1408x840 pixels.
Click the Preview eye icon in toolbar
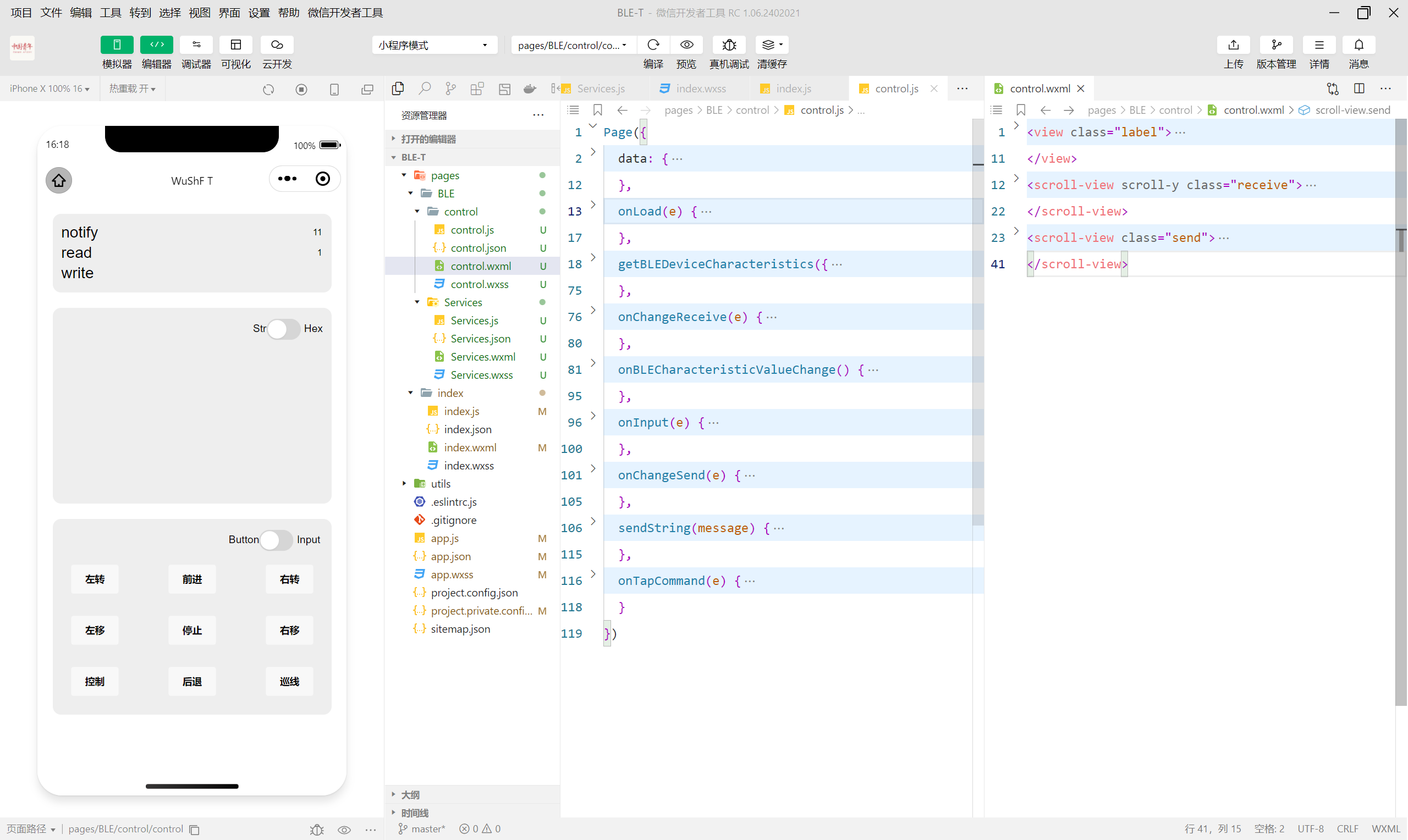coord(686,45)
